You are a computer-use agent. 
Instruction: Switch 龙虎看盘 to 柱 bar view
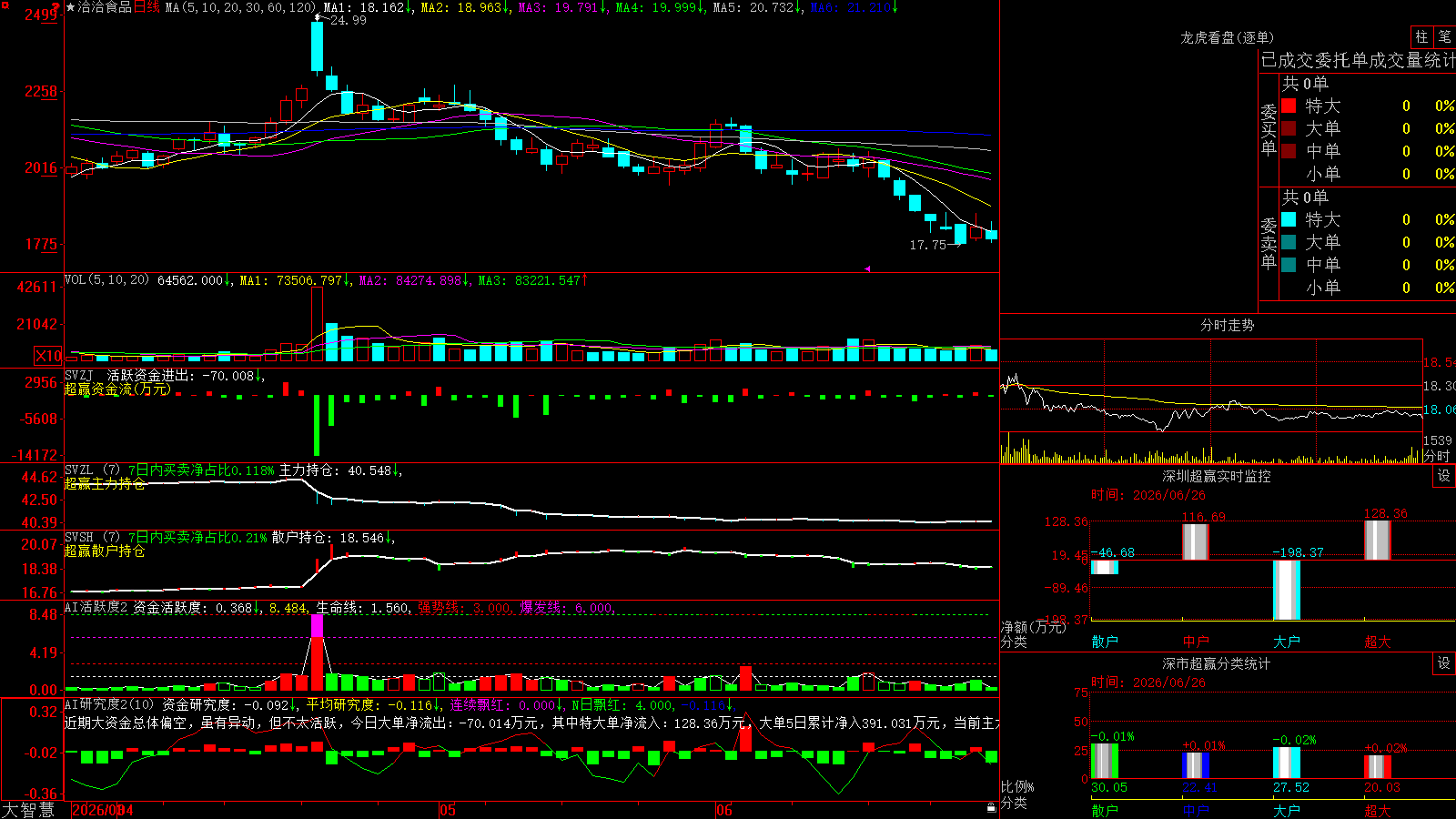coord(1421,37)
